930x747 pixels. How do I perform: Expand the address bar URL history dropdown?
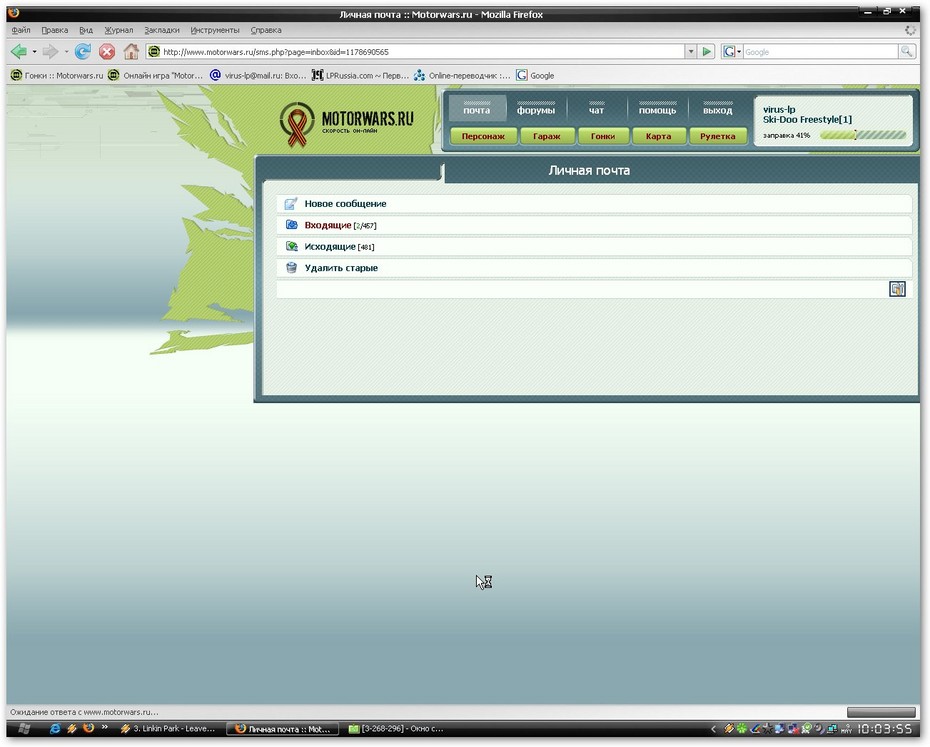click(x=691, y=52)
